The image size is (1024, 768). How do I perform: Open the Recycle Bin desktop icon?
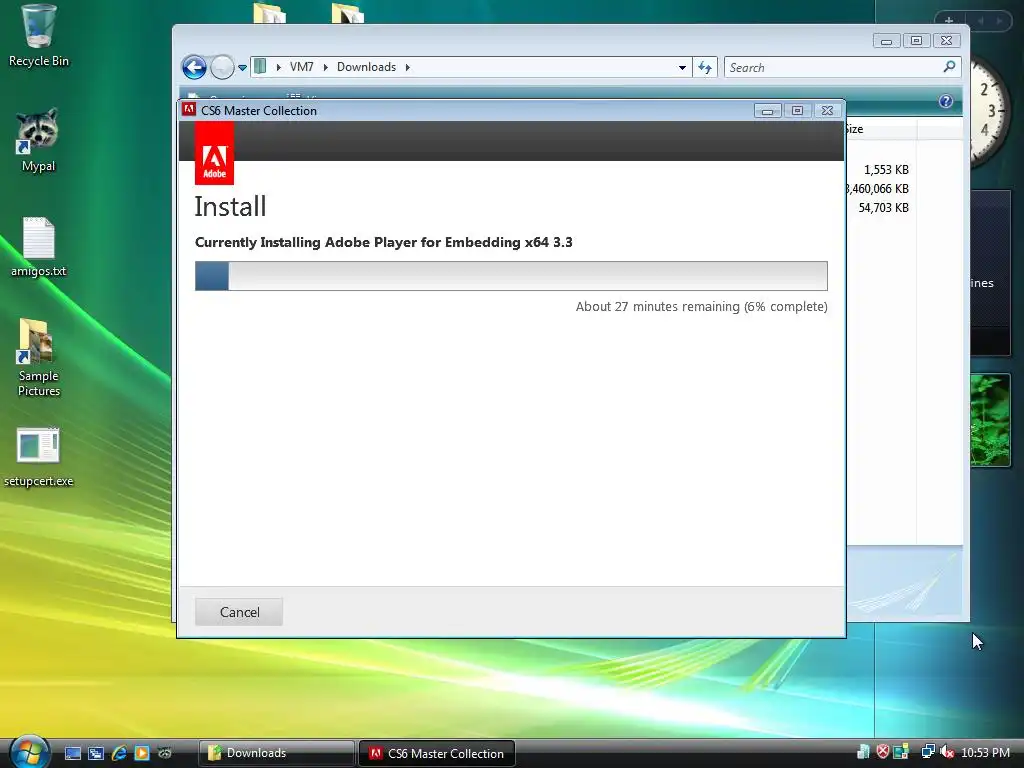[x=38, y=36]
